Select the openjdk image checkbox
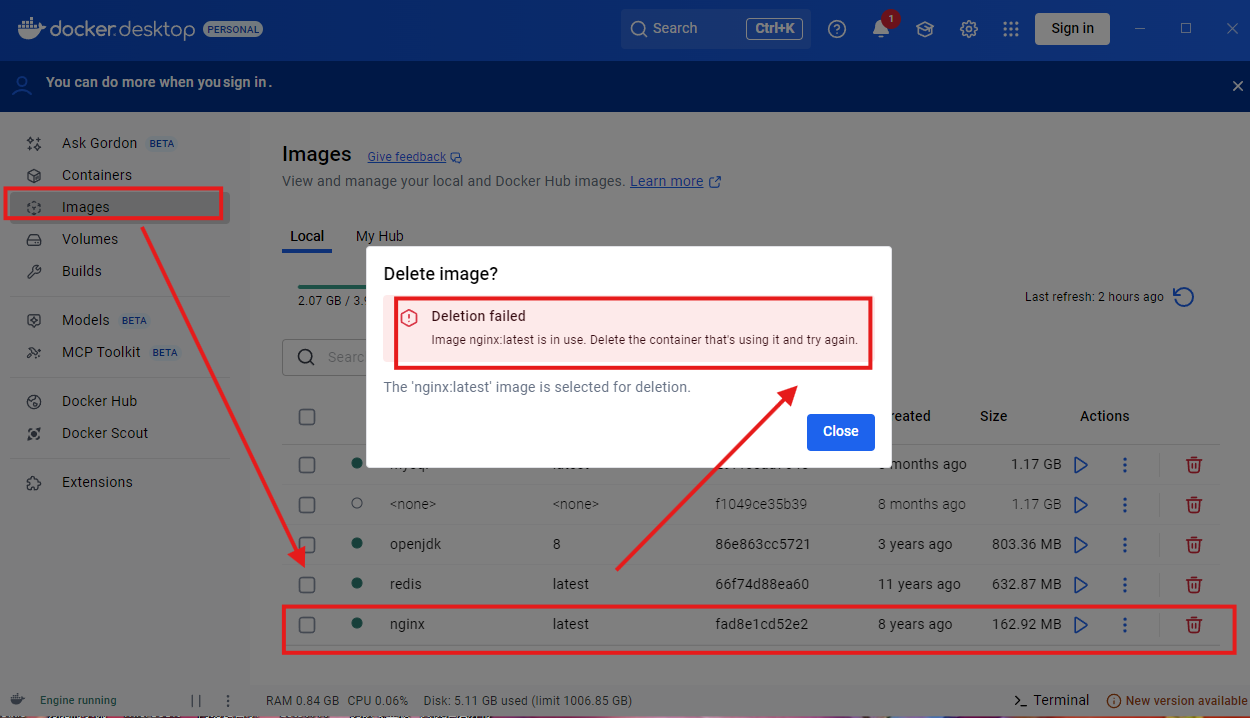 coord(307,544)
